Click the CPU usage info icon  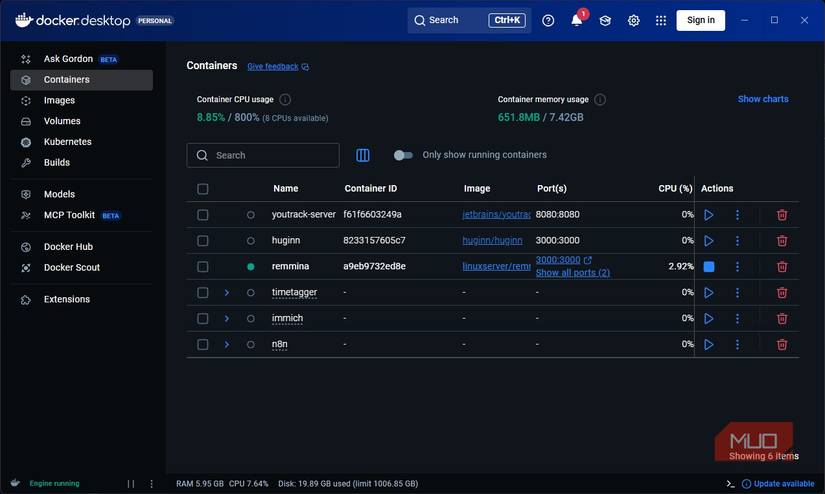(x=285, y=99)
